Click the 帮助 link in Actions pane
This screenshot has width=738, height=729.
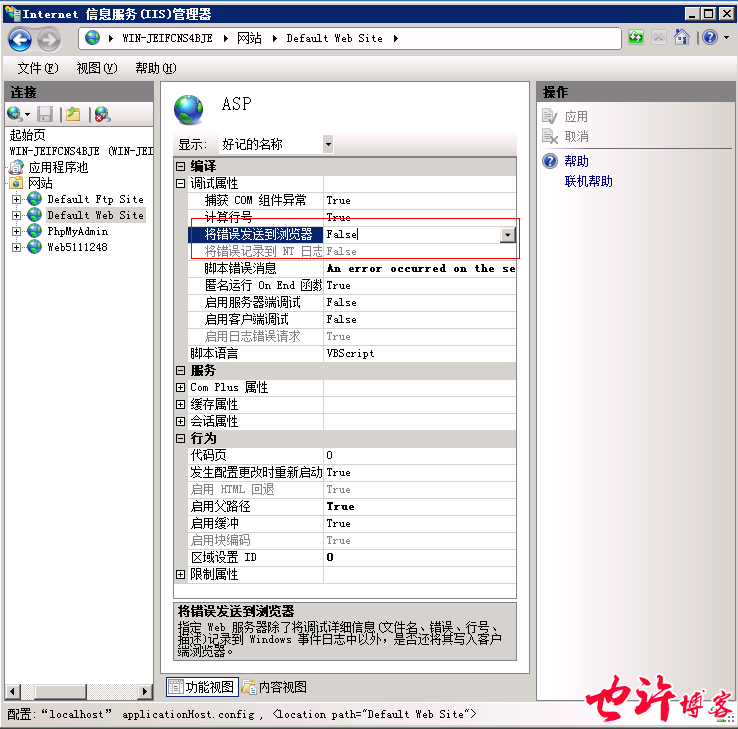(x=577, y=161)
